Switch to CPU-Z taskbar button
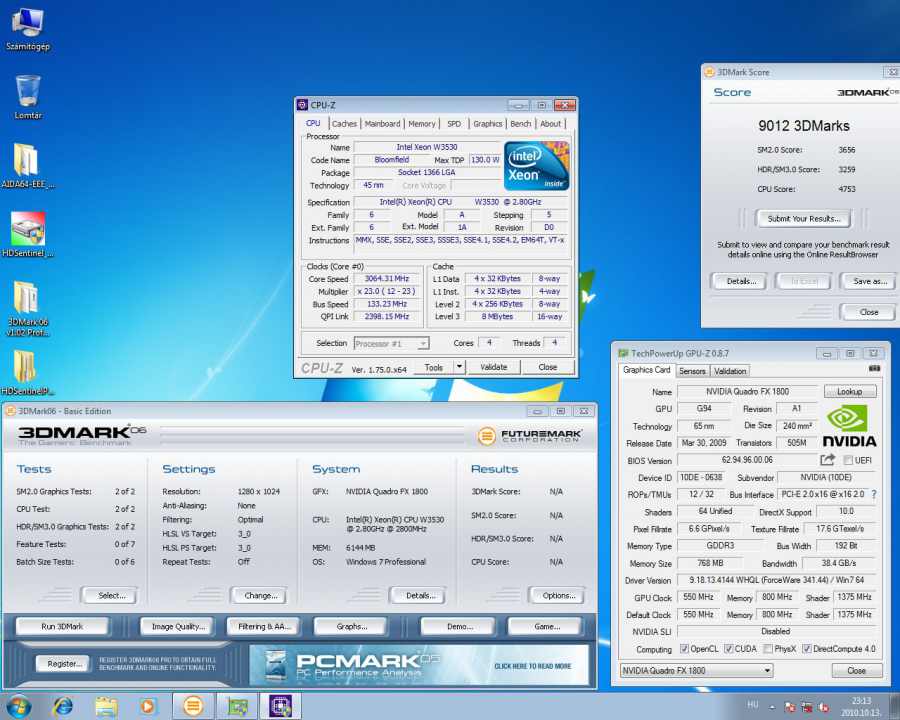Screen dimensions: 900x720 280,706
